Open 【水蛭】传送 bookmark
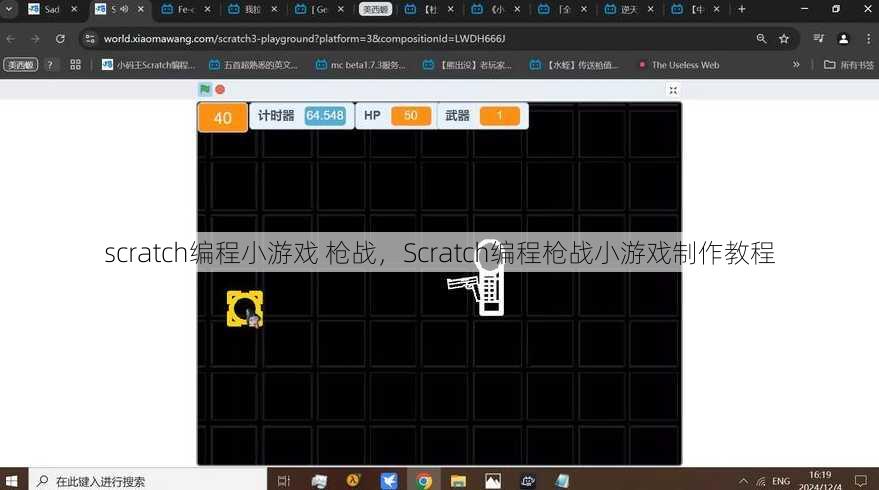Image resolution: width=879 pixels, height=490 pixels. click(575, 65)
